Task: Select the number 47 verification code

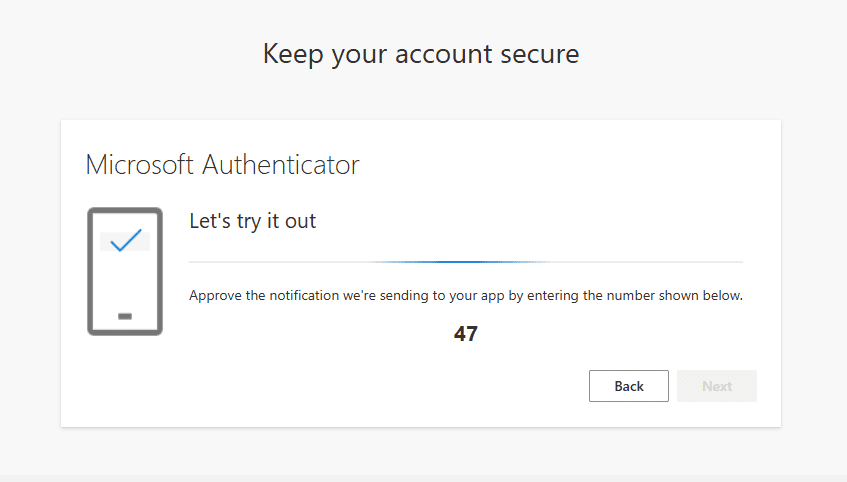Action: pos(465,334)
